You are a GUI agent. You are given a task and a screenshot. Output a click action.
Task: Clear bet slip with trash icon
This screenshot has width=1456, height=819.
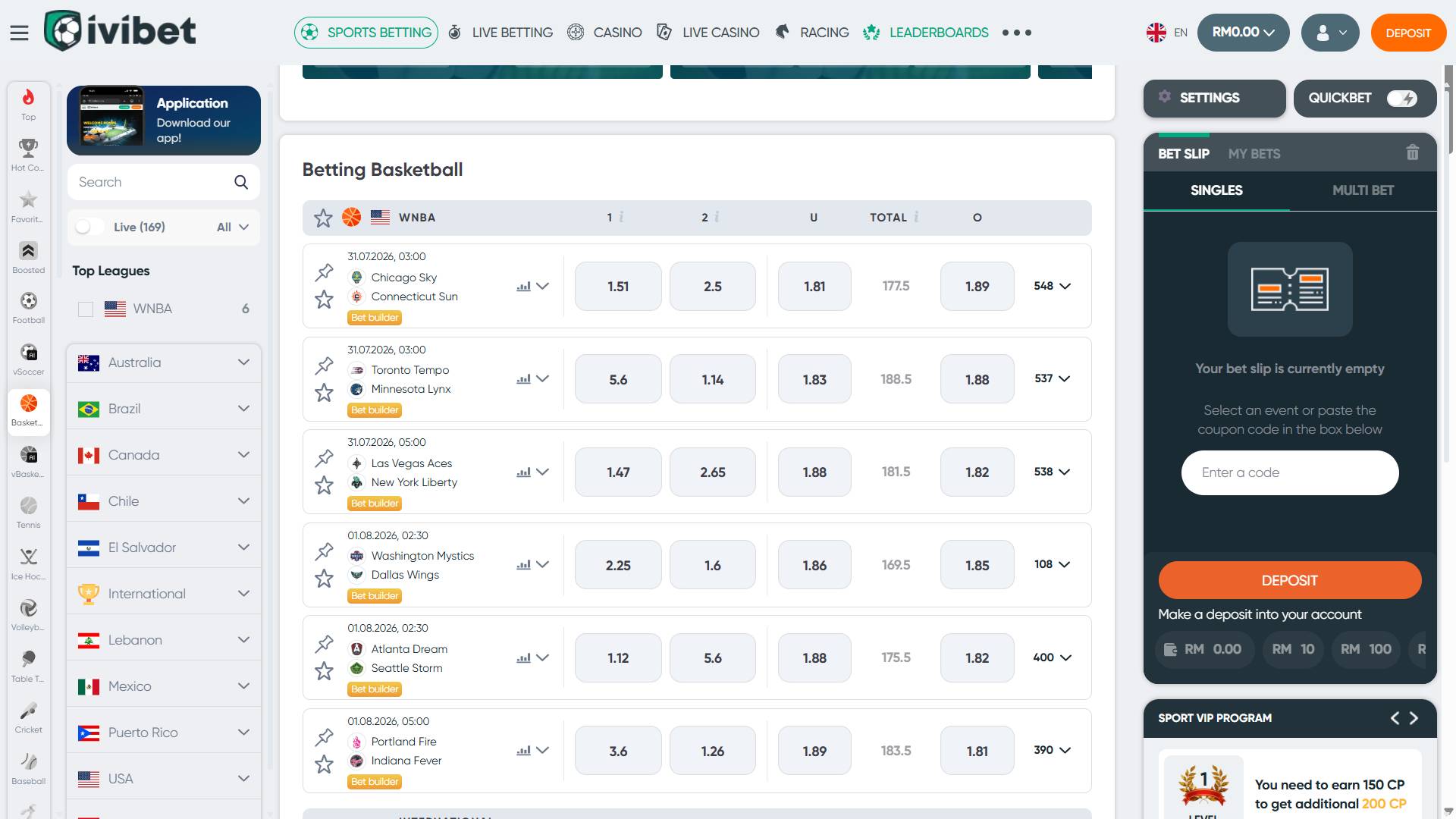[1412, 152]
